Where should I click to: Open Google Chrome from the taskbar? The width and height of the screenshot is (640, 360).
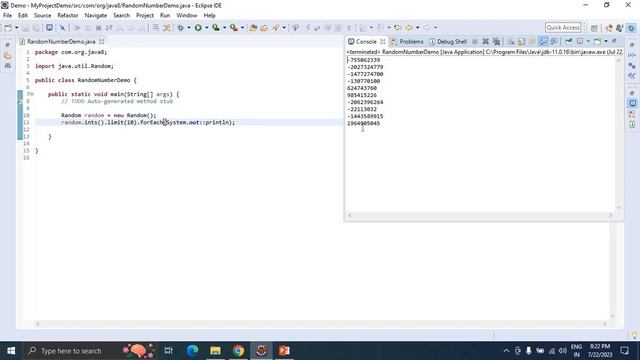pos(238,351)
